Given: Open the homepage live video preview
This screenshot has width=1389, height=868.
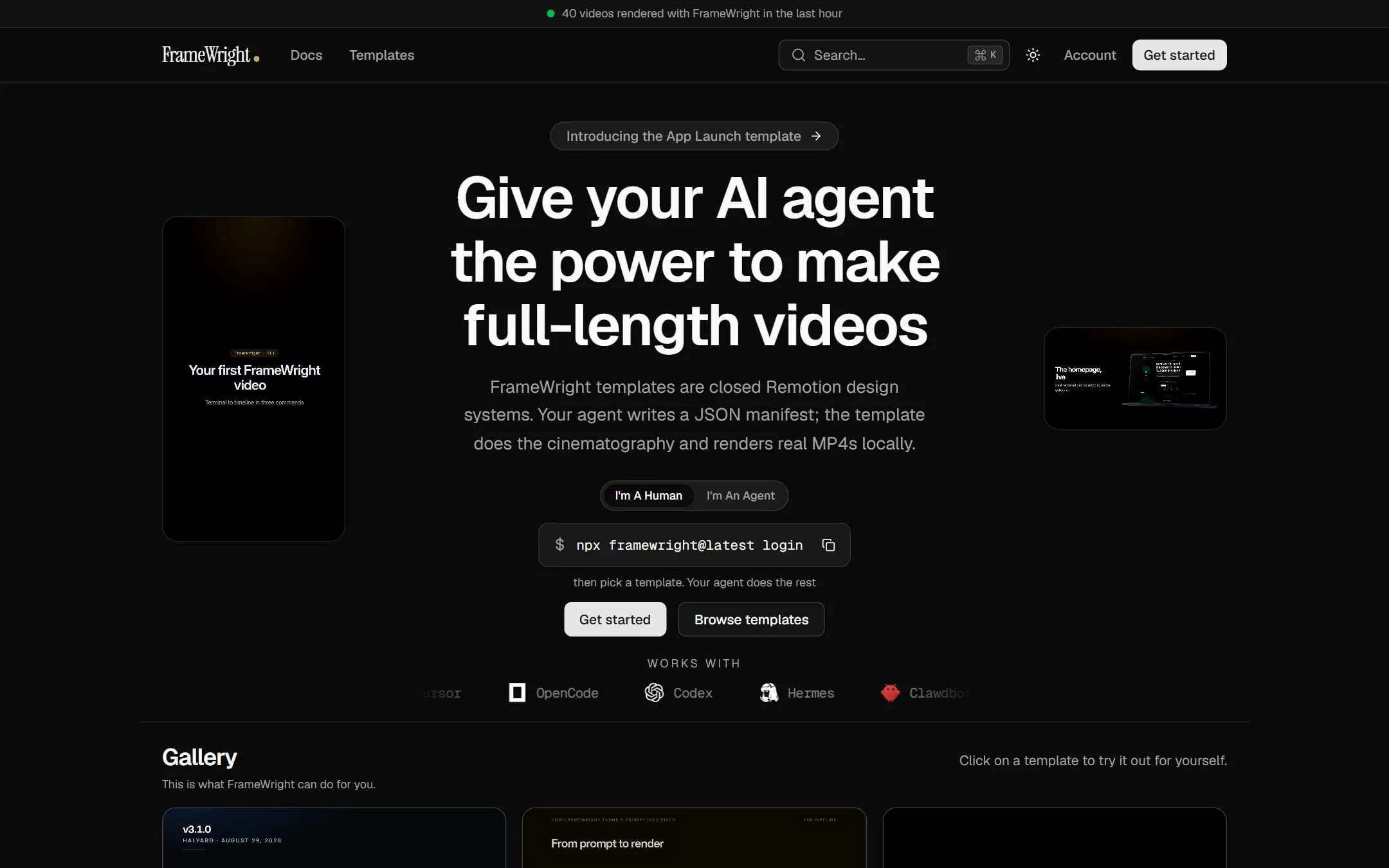Looking at the screenshot, I should coord(1135,379).
